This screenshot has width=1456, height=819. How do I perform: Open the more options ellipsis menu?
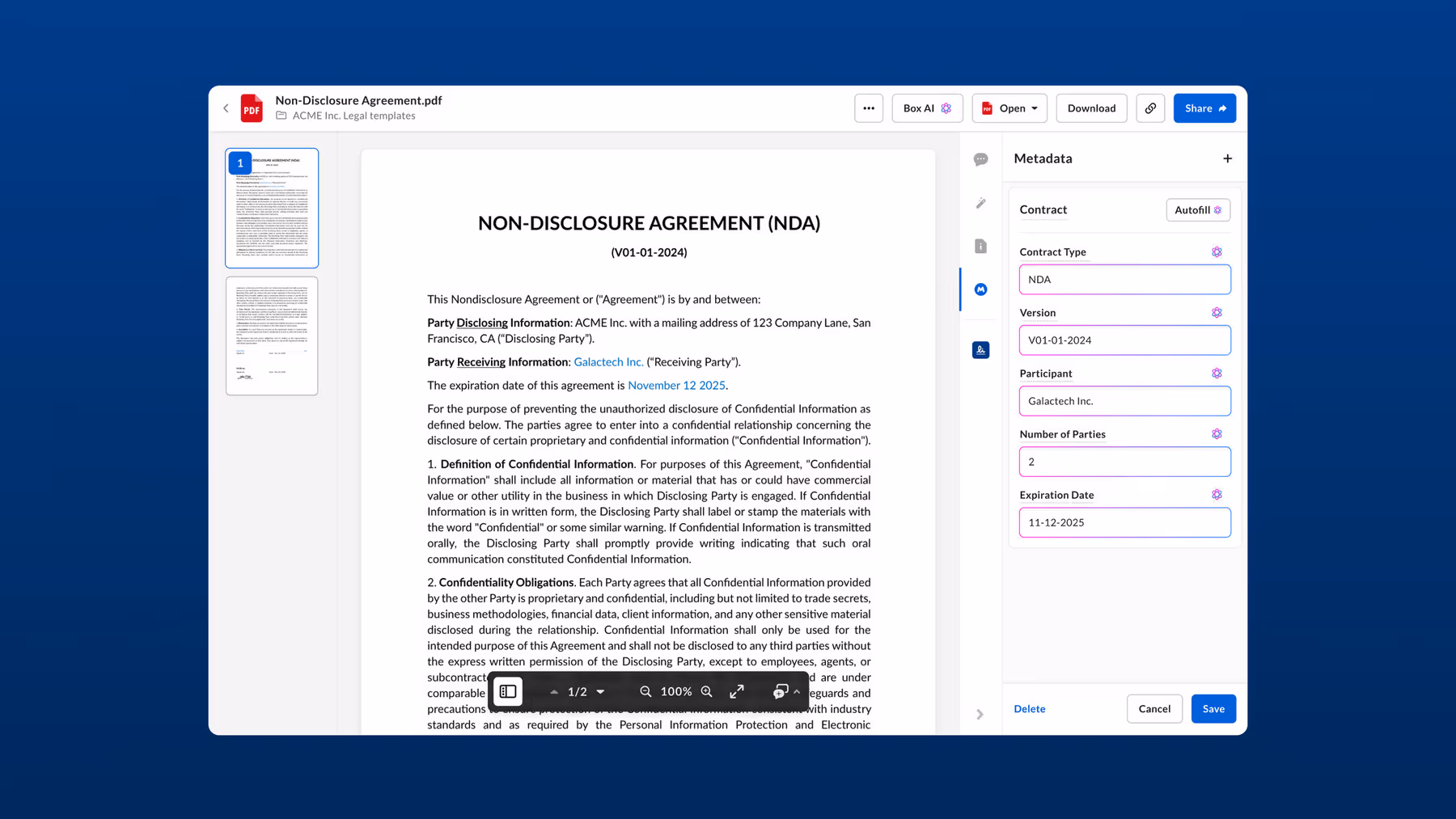(x=869, y=108)
